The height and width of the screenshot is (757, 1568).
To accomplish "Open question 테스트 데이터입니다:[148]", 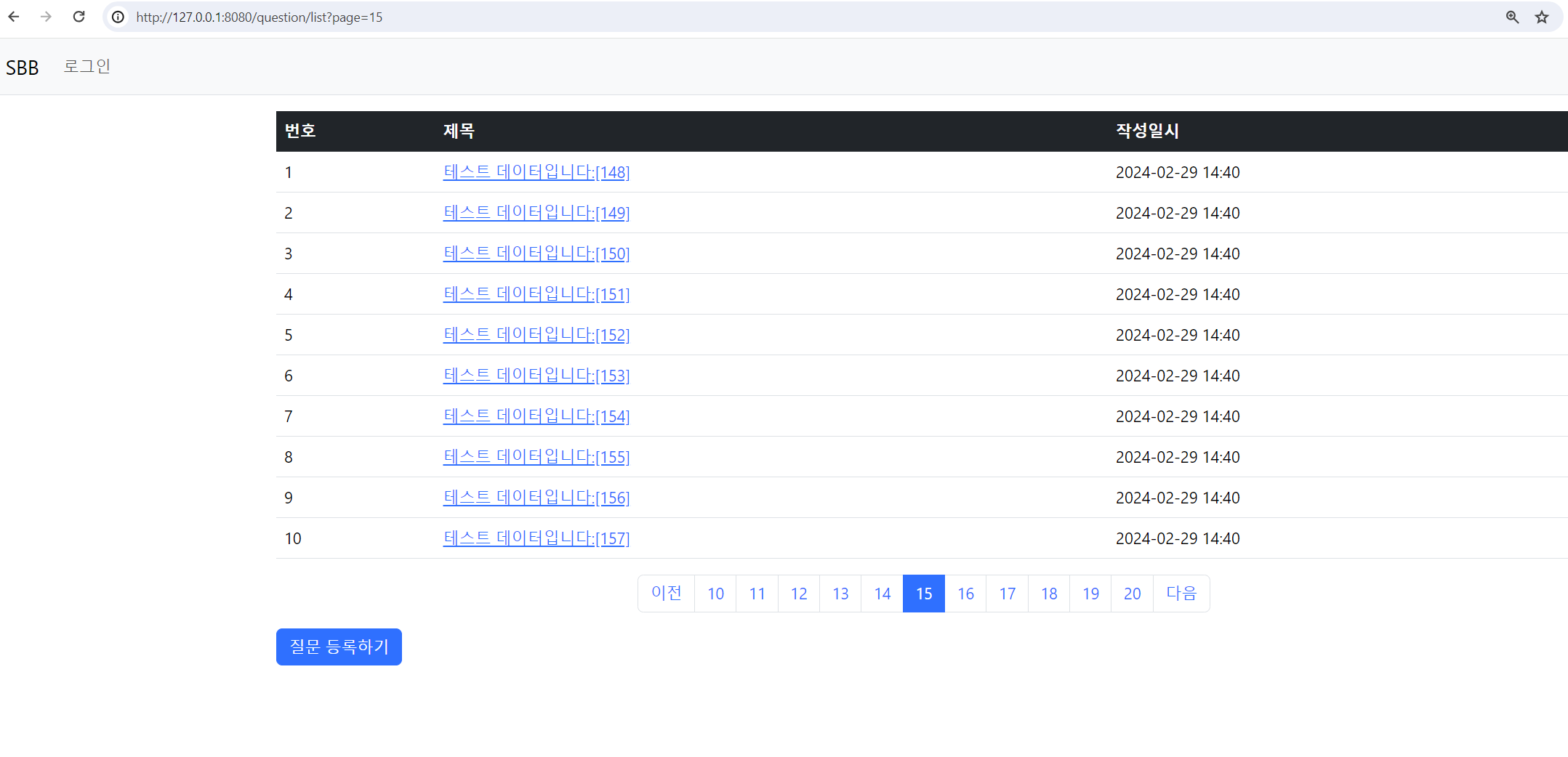I will coord(536,172).
